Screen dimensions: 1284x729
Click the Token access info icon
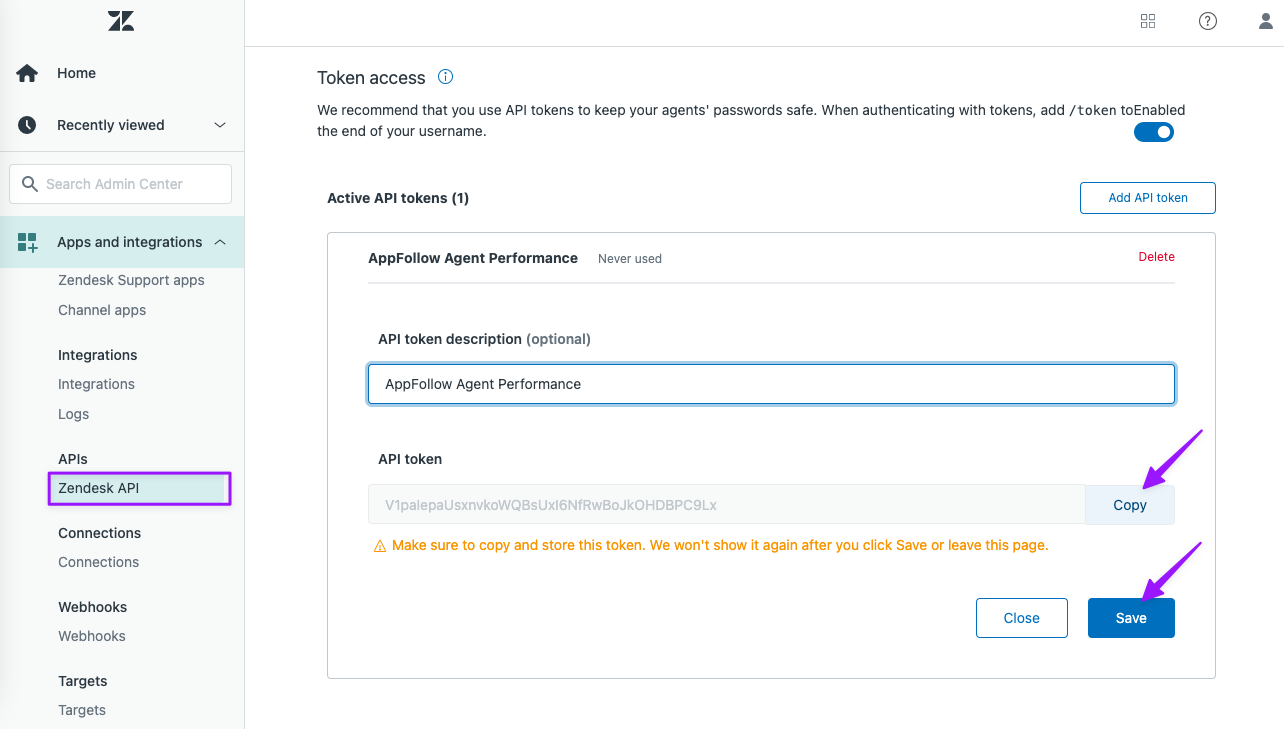pos(446,77)
